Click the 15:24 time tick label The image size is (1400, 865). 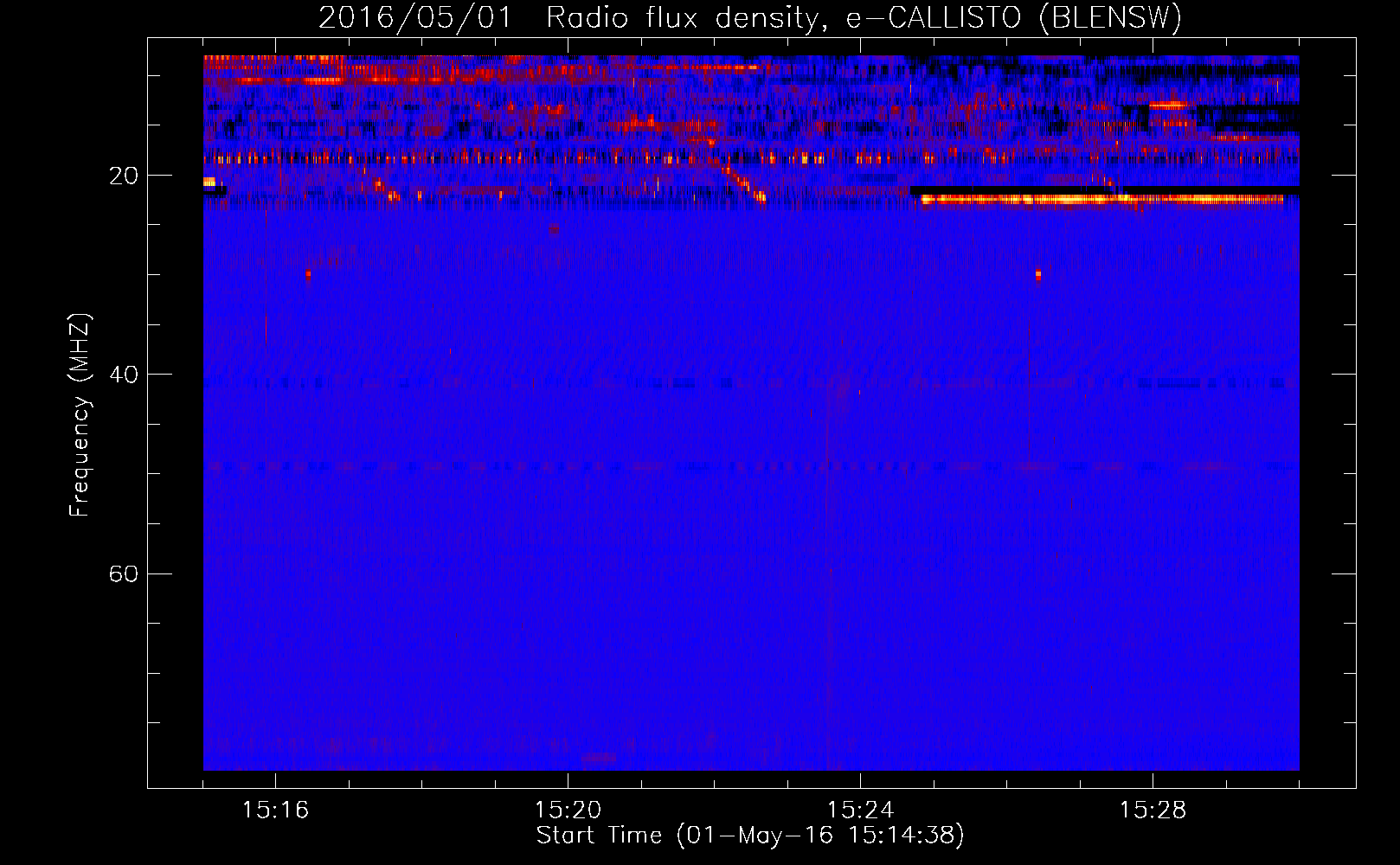click(860, 810)
